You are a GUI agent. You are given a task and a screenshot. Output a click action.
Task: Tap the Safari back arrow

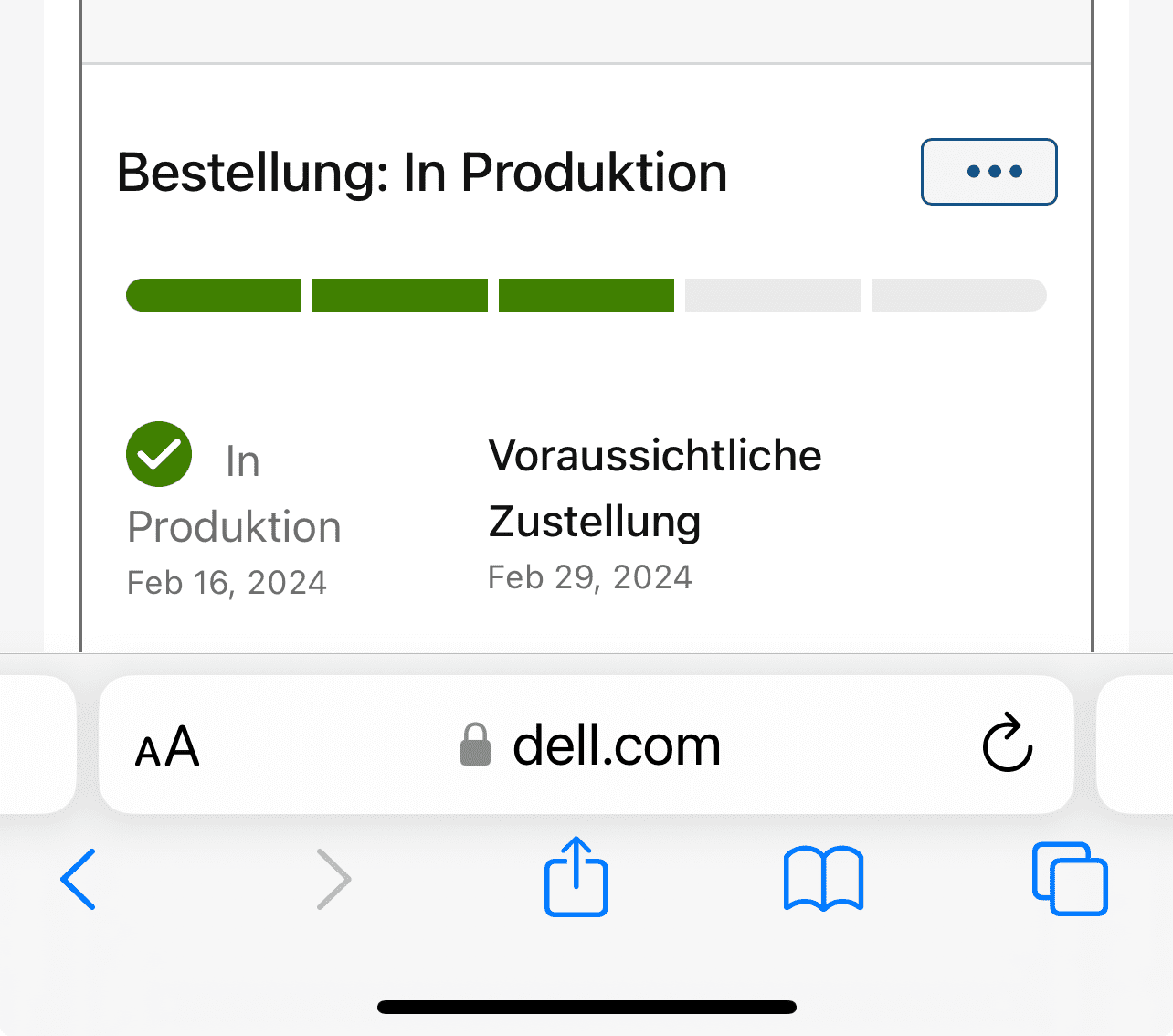click(78, 879)
